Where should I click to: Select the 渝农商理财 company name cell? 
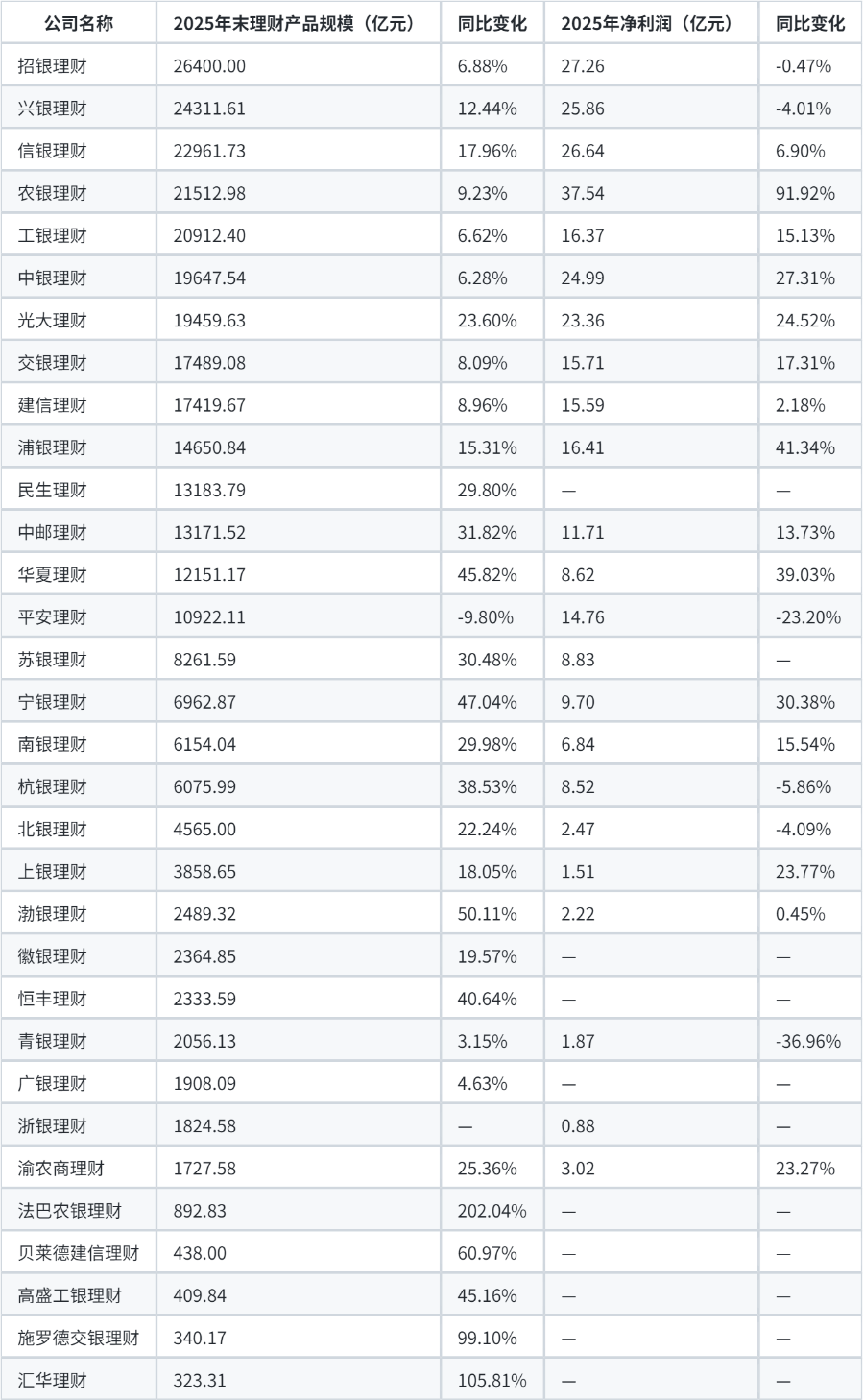(61, 1168)
